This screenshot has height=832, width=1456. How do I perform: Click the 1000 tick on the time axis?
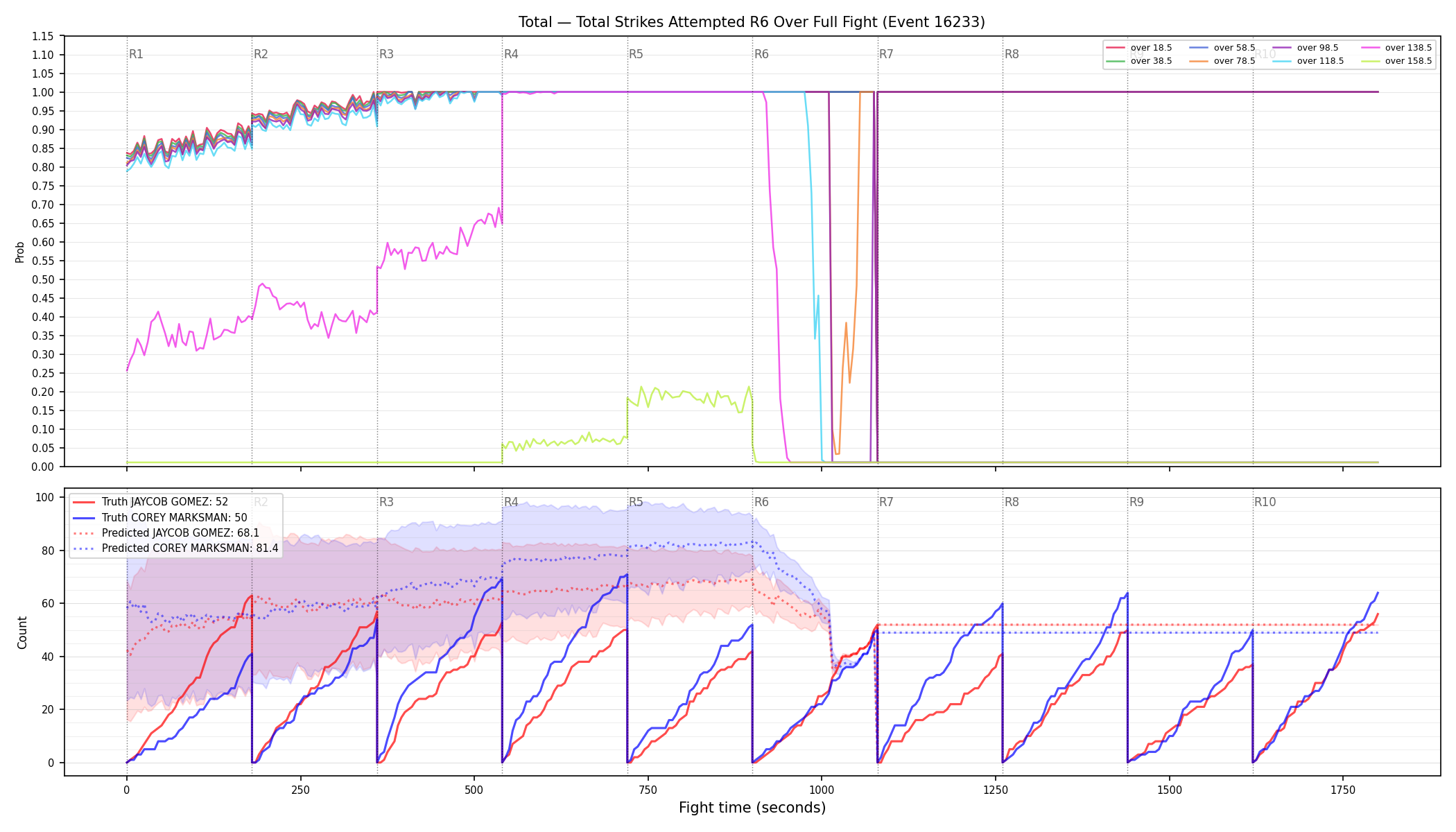pyautogui.click(x=822, y=790)
